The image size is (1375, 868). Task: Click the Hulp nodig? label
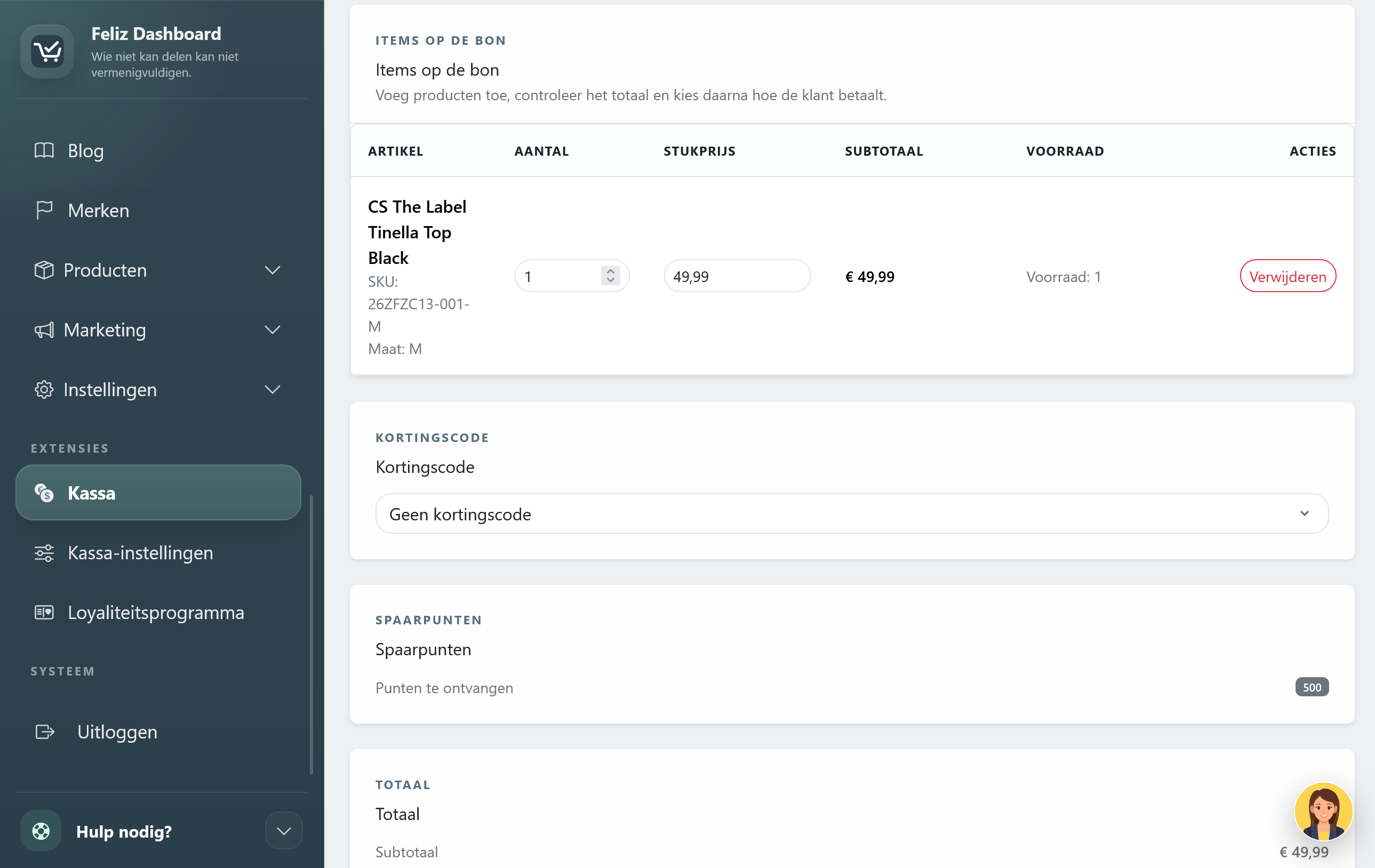tap(124, 831)
